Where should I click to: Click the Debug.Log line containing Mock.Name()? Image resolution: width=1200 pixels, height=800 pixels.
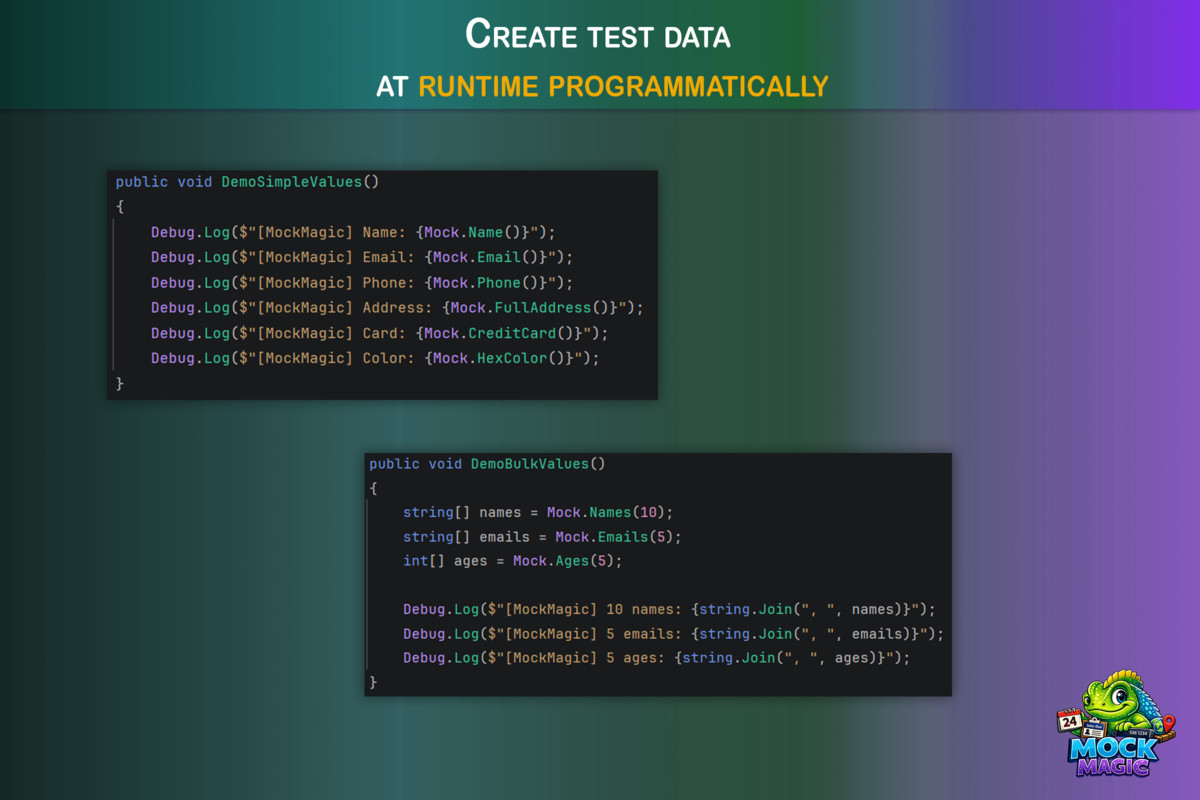click(353, 232)
